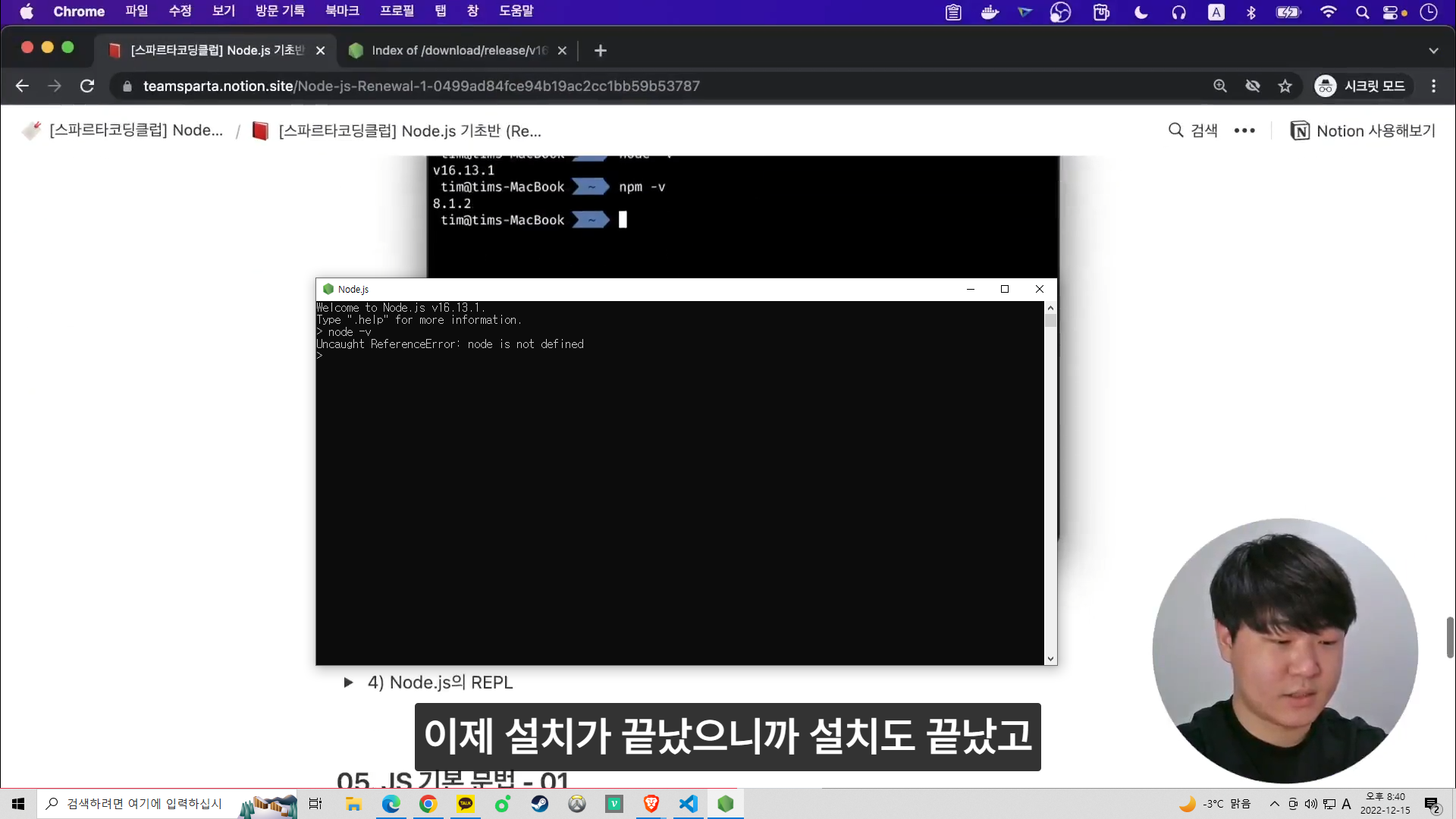Open the 프로필 menu

[x=397, y=11]
